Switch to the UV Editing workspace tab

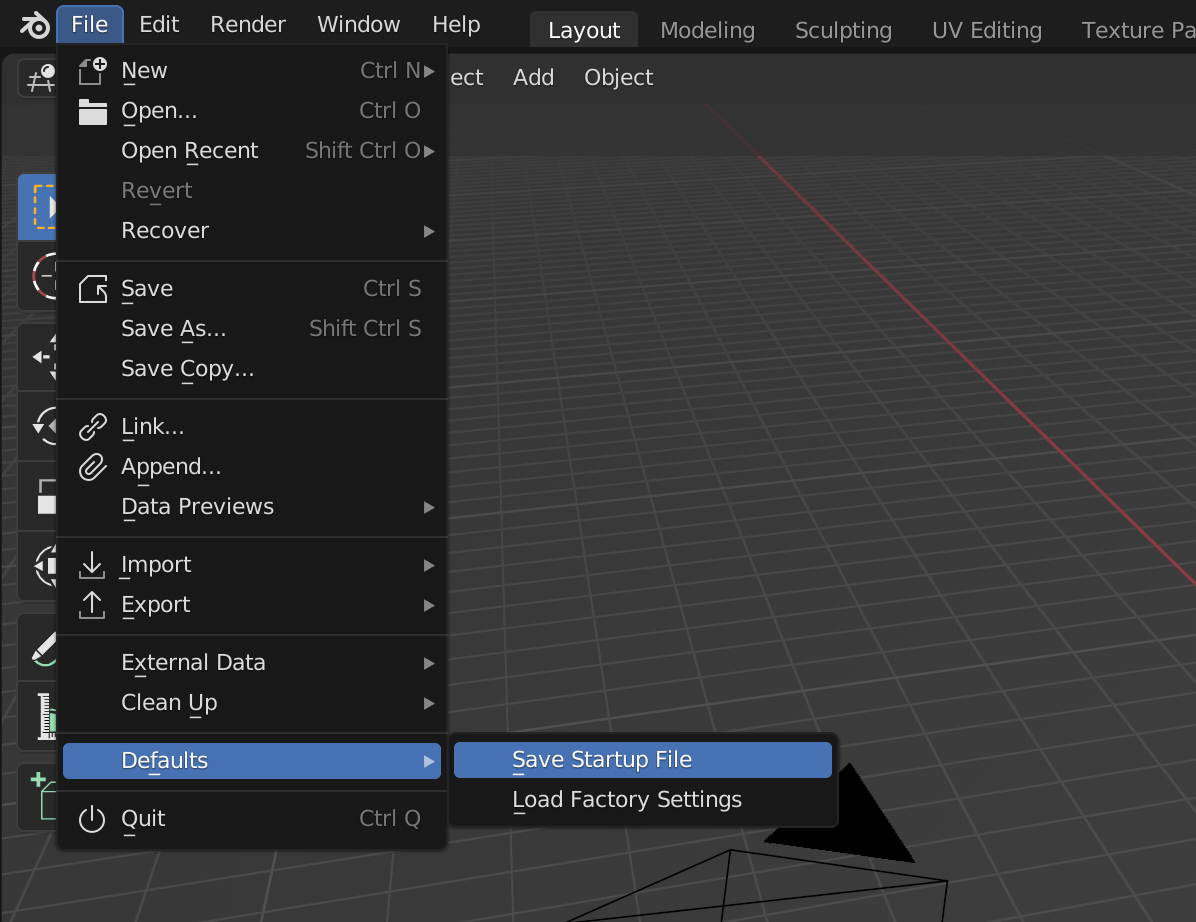(987, 31)
